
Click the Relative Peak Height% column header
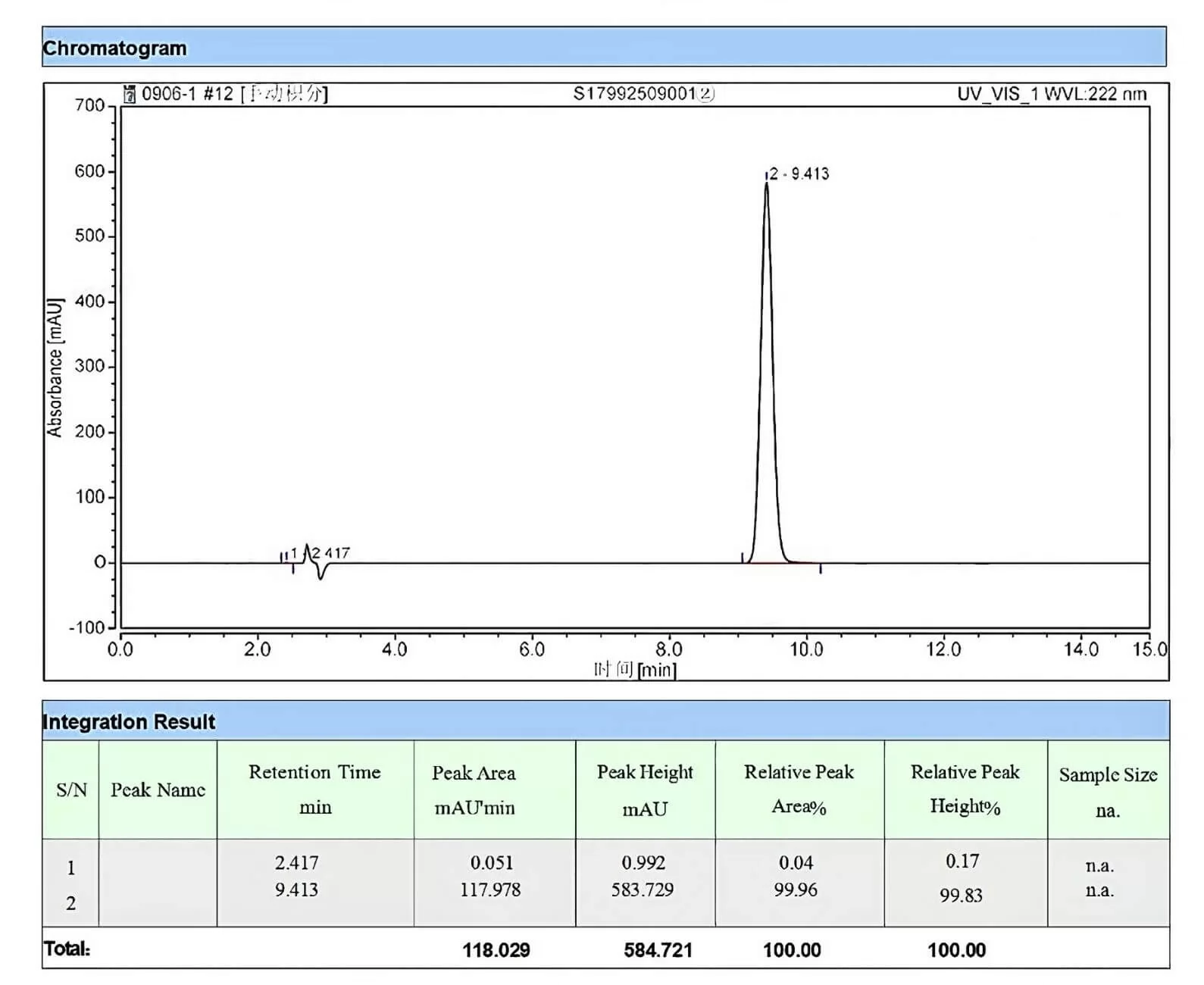(x=965, y=789)
